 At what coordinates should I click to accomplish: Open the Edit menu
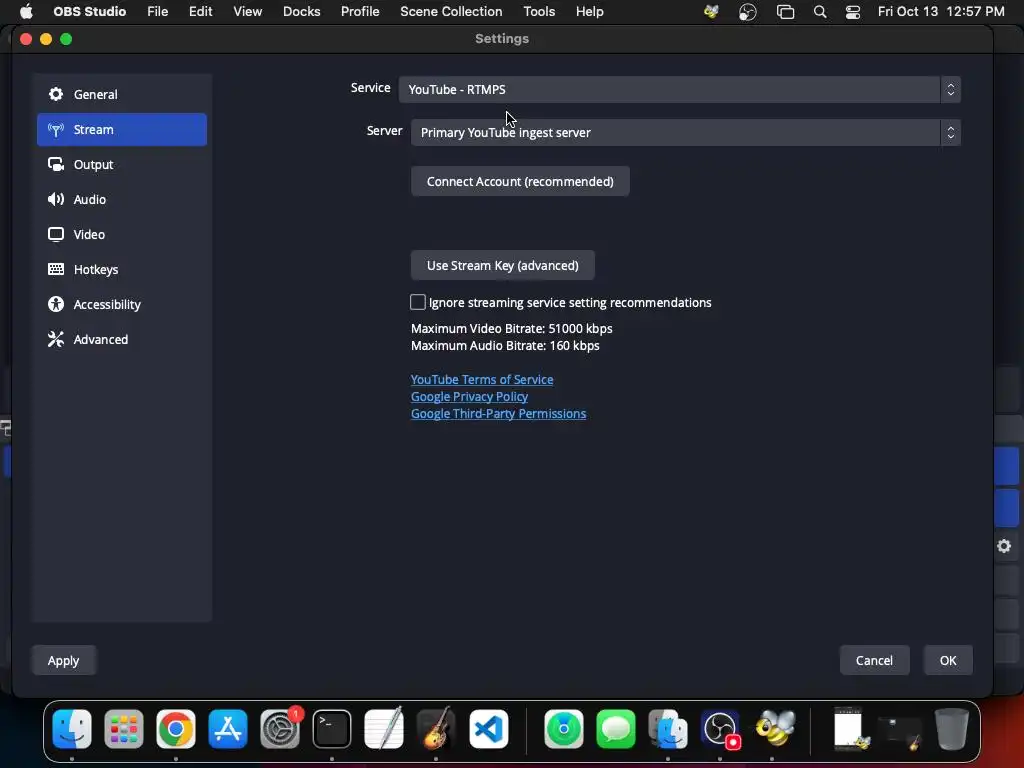pos(200,12)
